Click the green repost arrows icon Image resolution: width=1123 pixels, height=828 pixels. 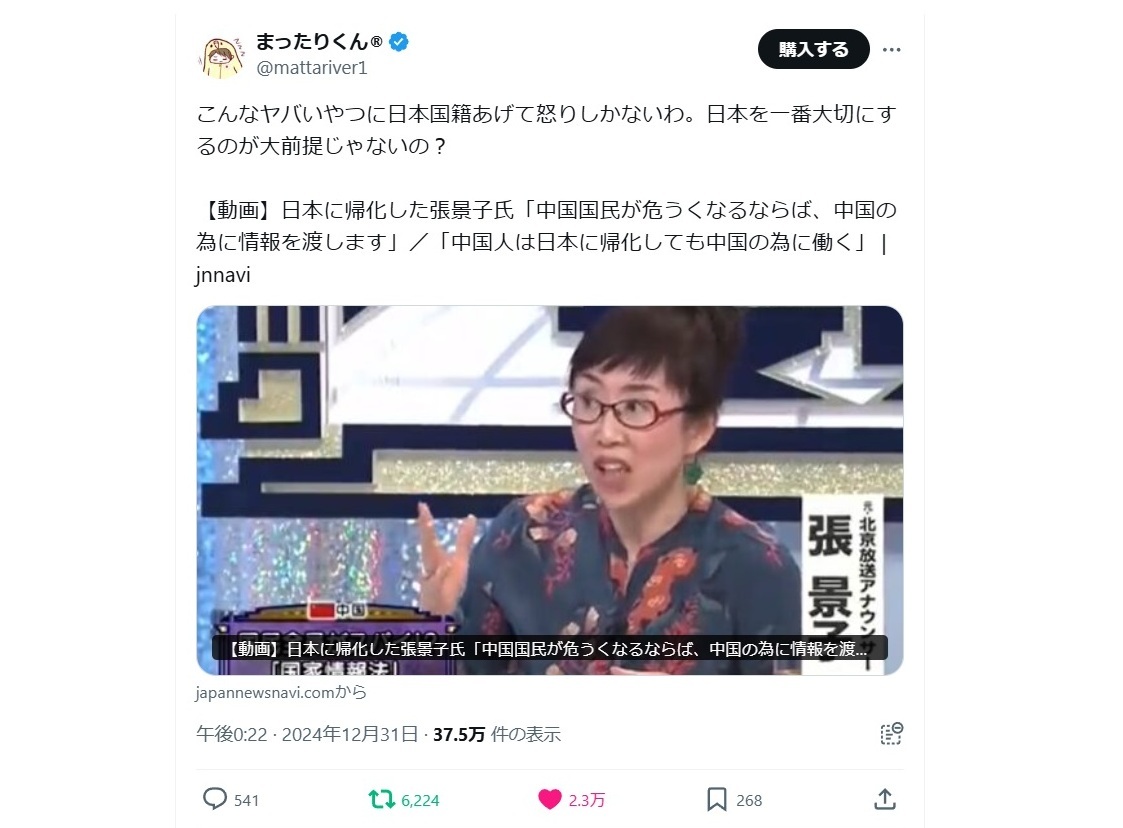[381, 799]
